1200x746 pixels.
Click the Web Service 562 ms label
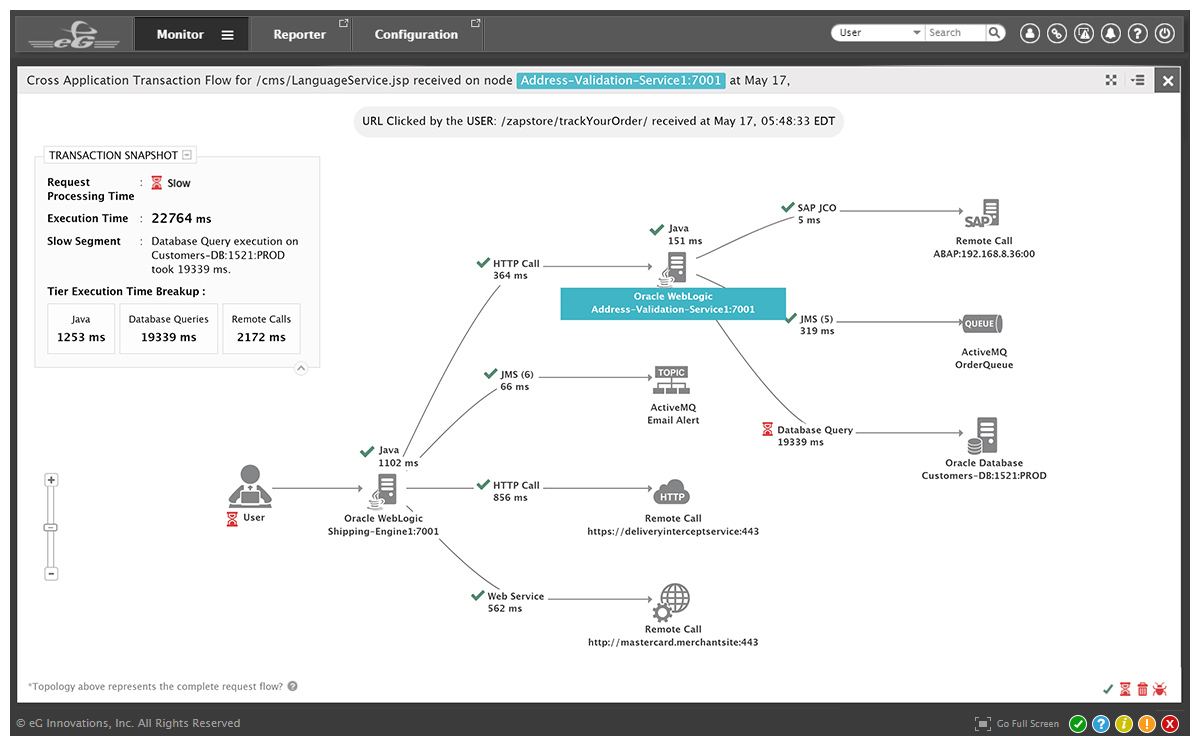515,602
